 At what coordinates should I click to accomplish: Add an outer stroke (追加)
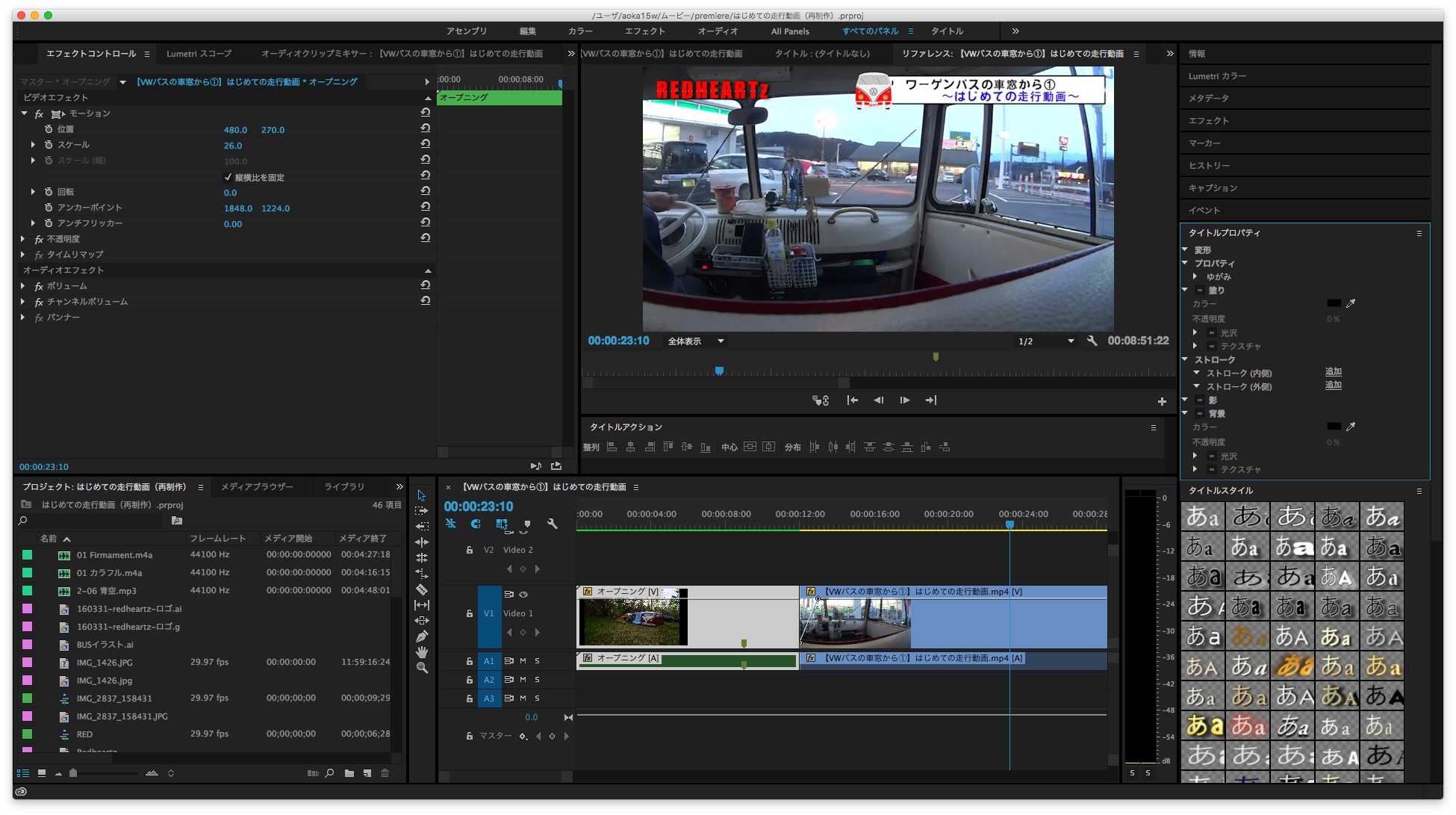tap(1334, 385)
